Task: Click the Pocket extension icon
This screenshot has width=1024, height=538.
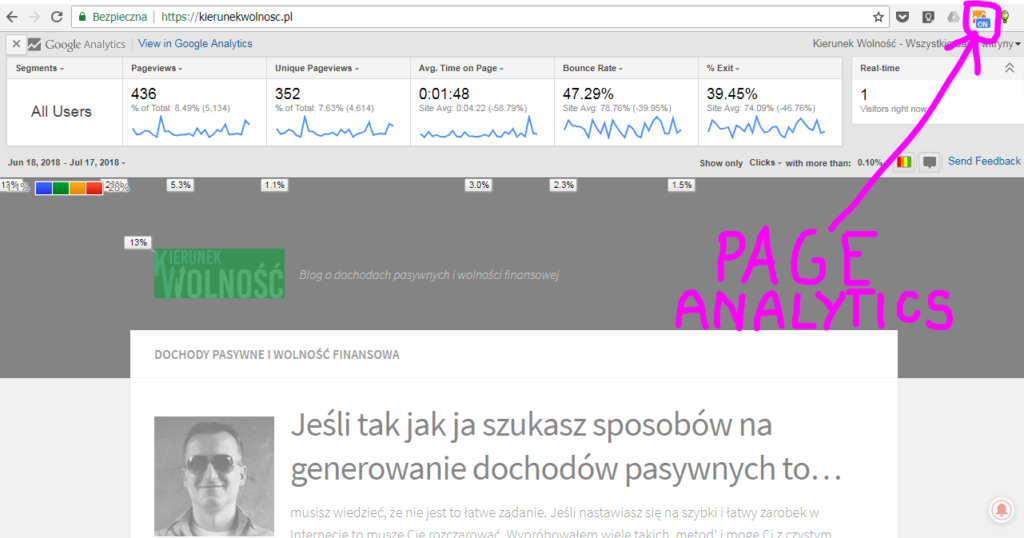Action: (902, 17)
